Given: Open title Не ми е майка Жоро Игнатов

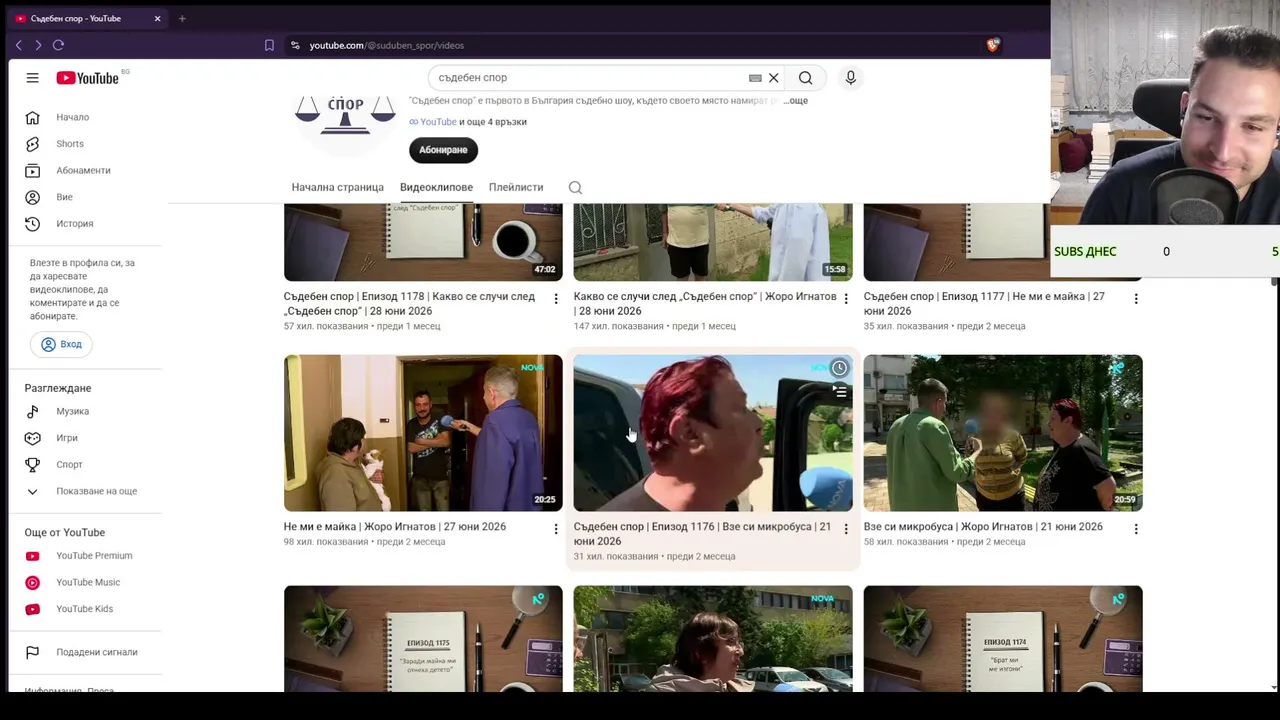Looking at the screenshot, I should [x=395, y=527].
